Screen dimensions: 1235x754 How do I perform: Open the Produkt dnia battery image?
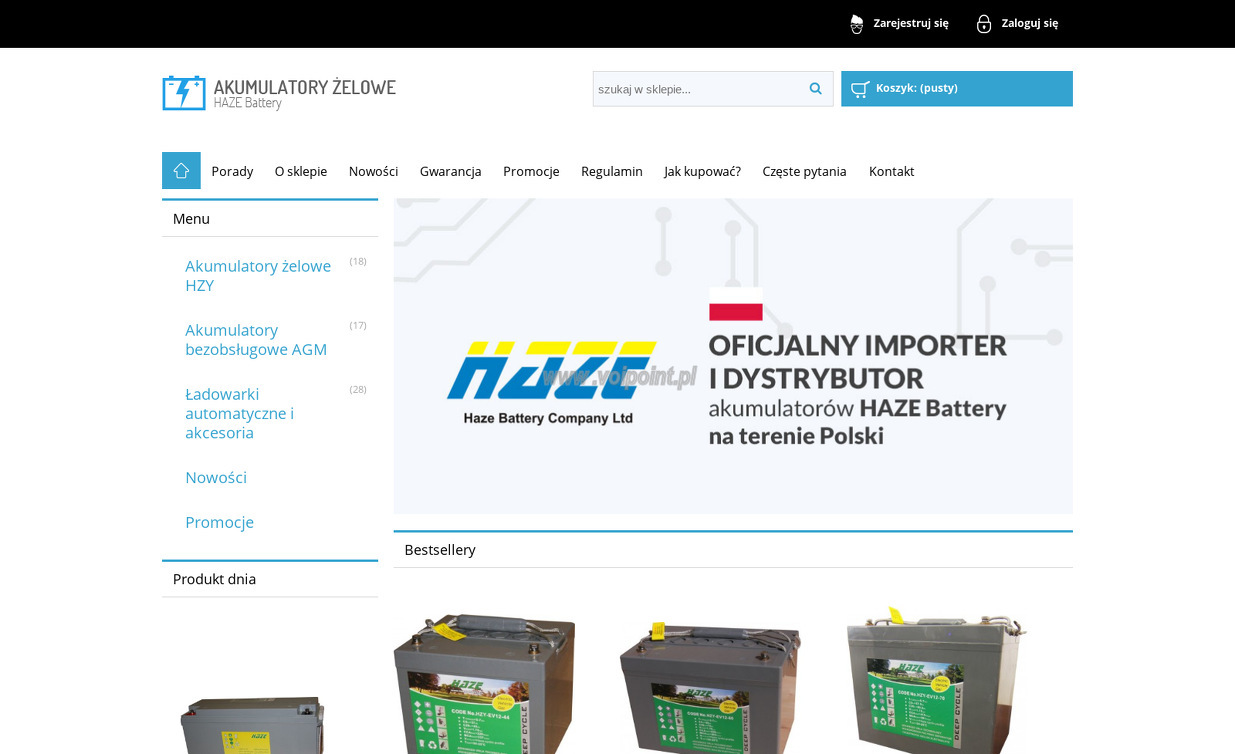click(252, 724)
